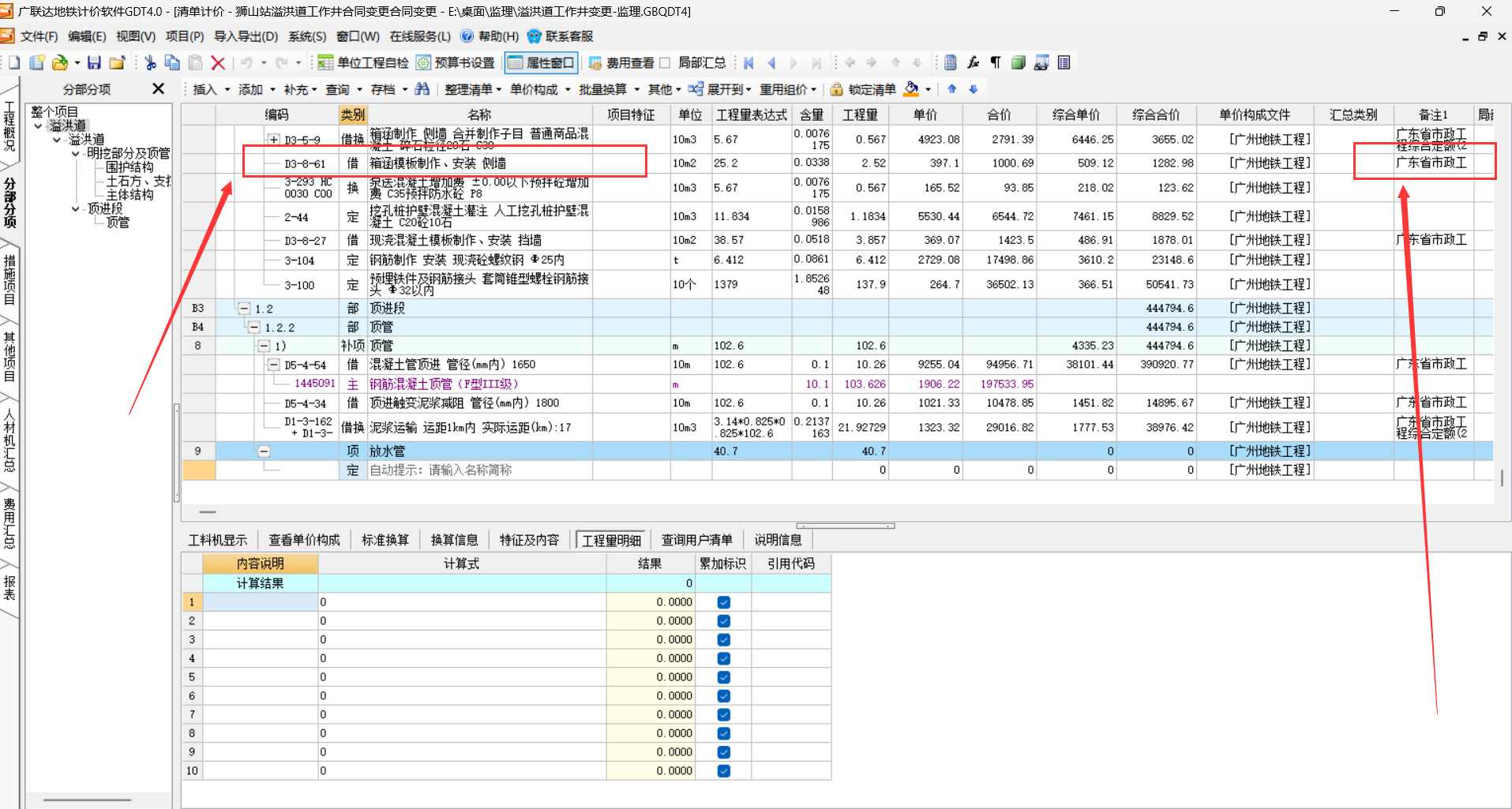
Task: Click the new project wizard icon
Action: tap(37, 62)
